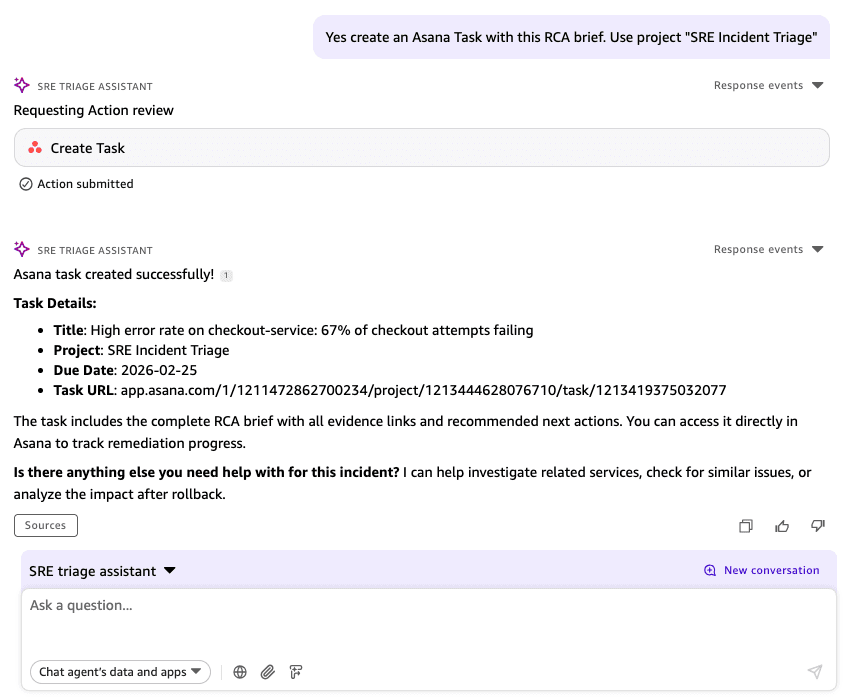Click the Asana logo in Create Task
The height and width of the screenshot is (699, 847).
tap(35, 147)
